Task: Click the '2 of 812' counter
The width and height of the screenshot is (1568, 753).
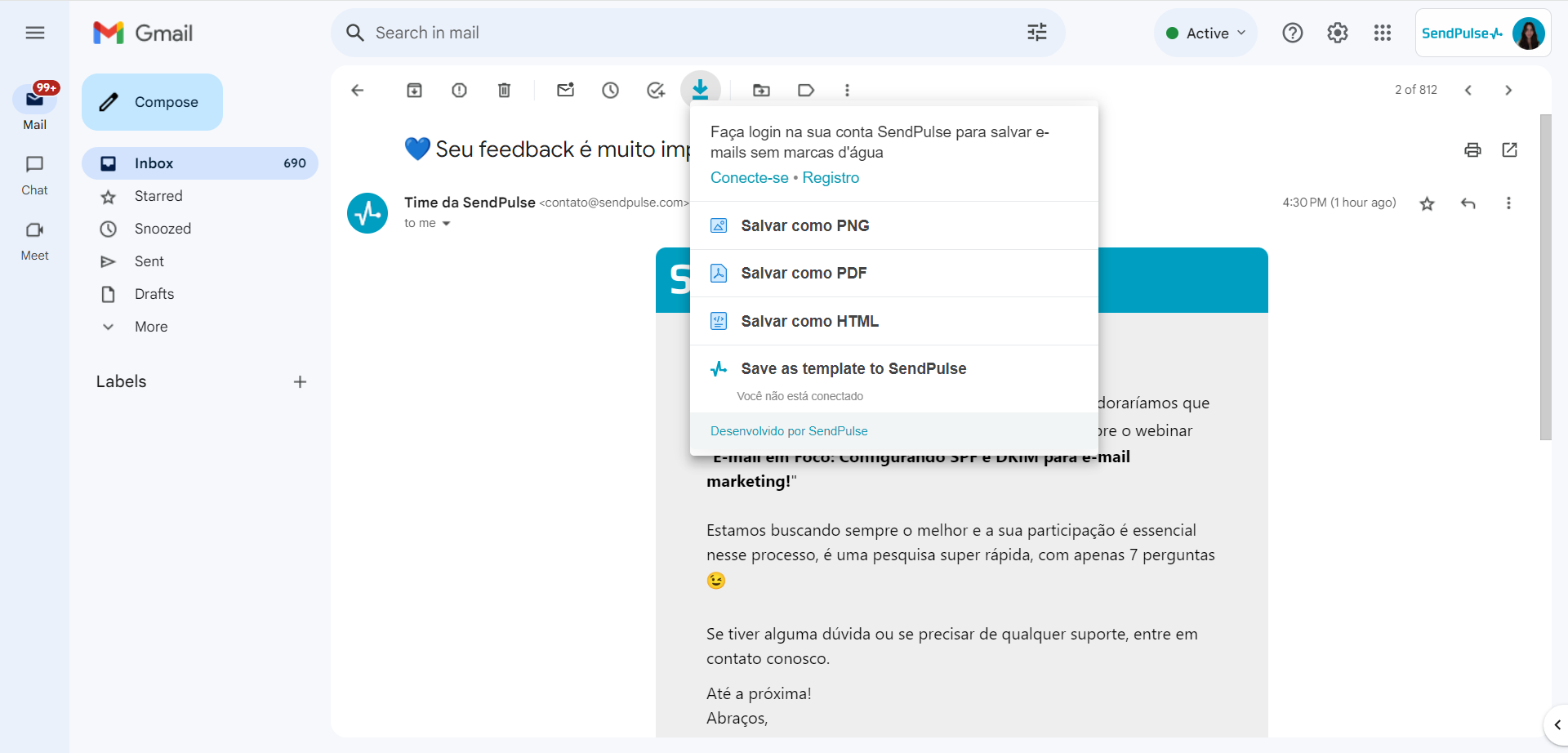Action: tap(1416, 90)
